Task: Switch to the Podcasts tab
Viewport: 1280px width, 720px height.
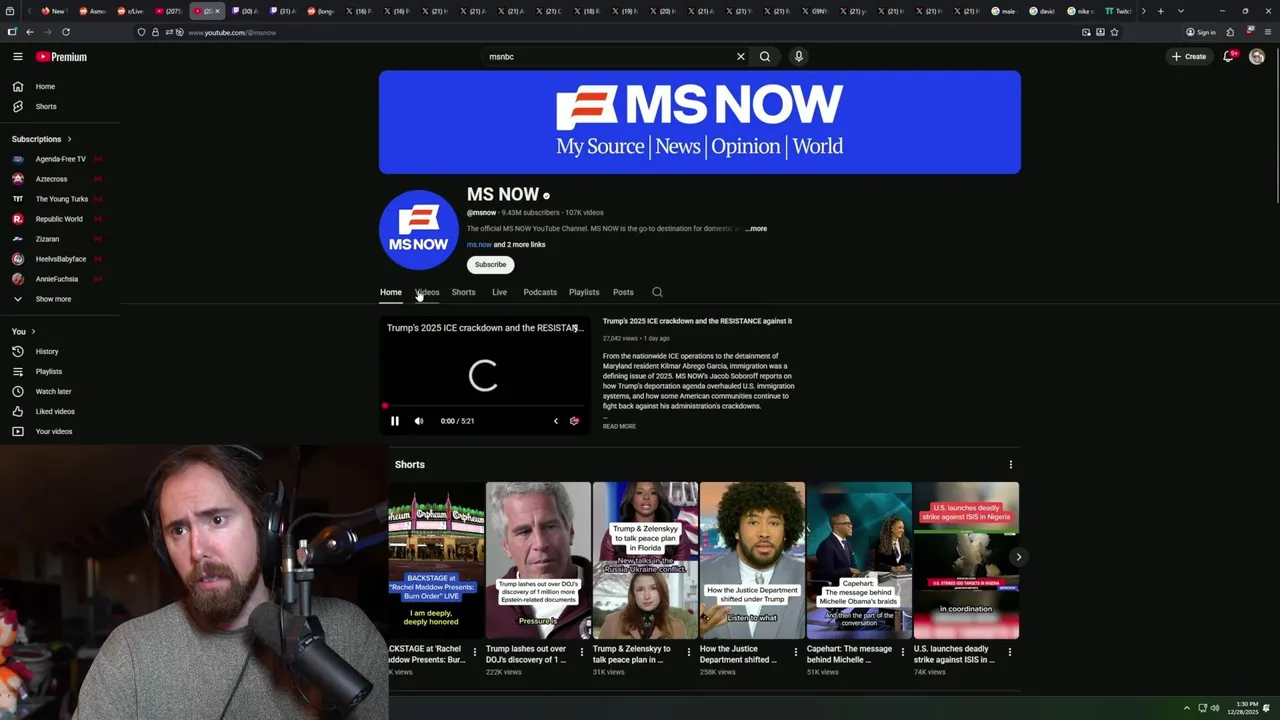Action: pos(540,292)
